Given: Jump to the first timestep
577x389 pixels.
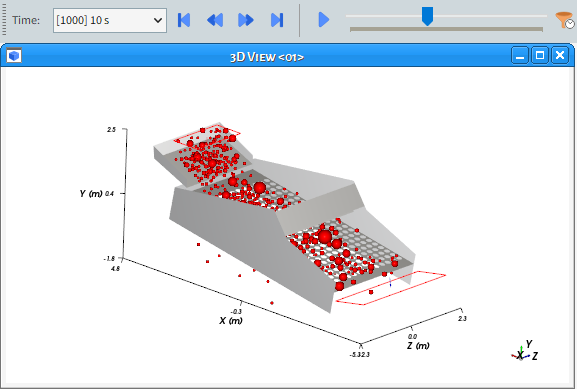Looking at the screenshot, I should (x=184, y=20).
